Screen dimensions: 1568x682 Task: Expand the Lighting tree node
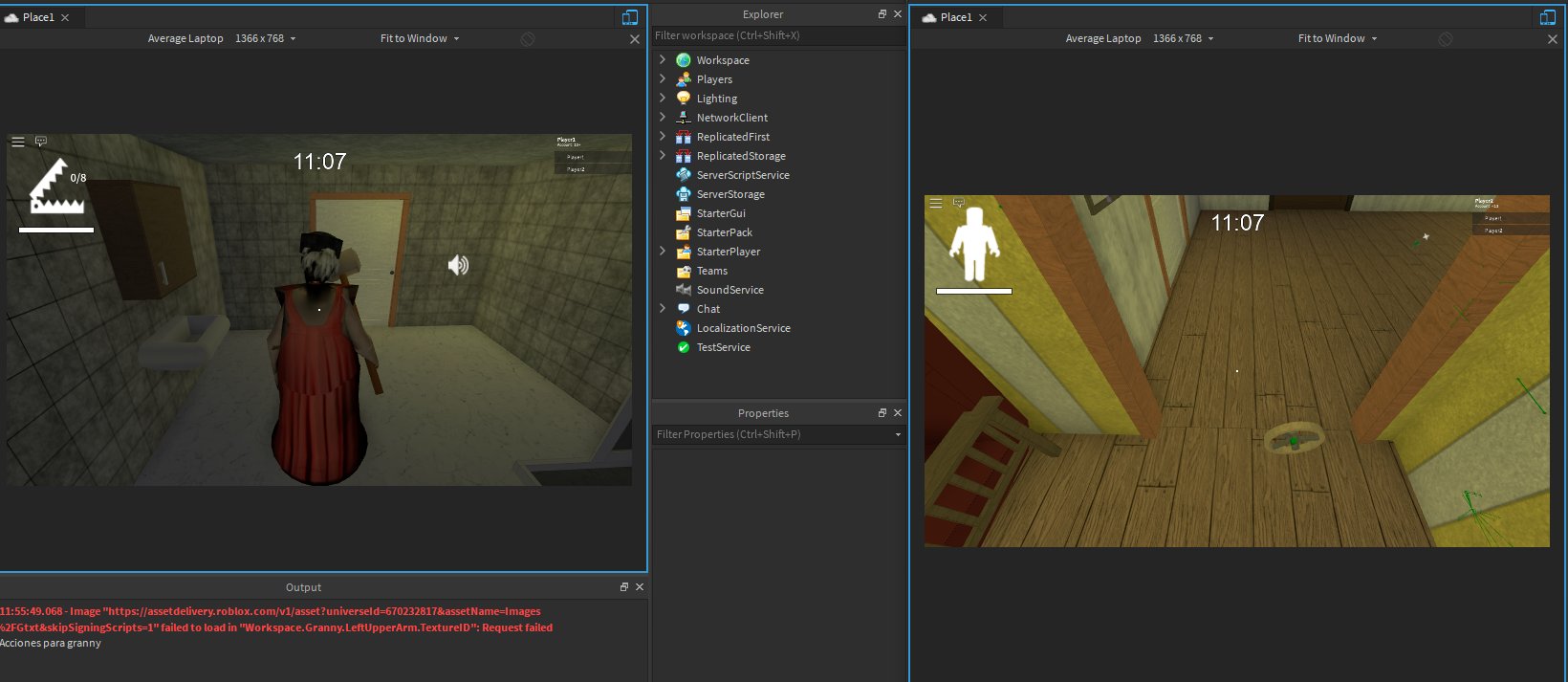click(663, 98)
